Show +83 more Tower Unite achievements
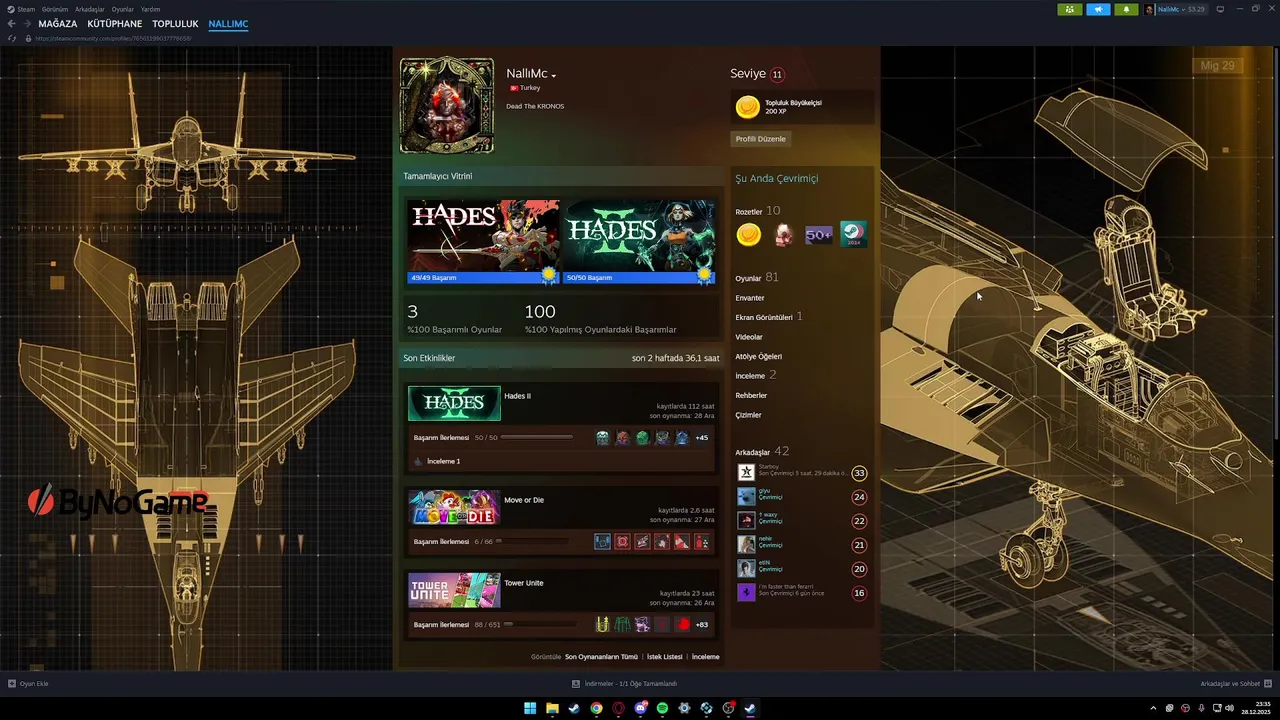The width and height of the screenshot is (1280, 720). click(x=702, y=625)
